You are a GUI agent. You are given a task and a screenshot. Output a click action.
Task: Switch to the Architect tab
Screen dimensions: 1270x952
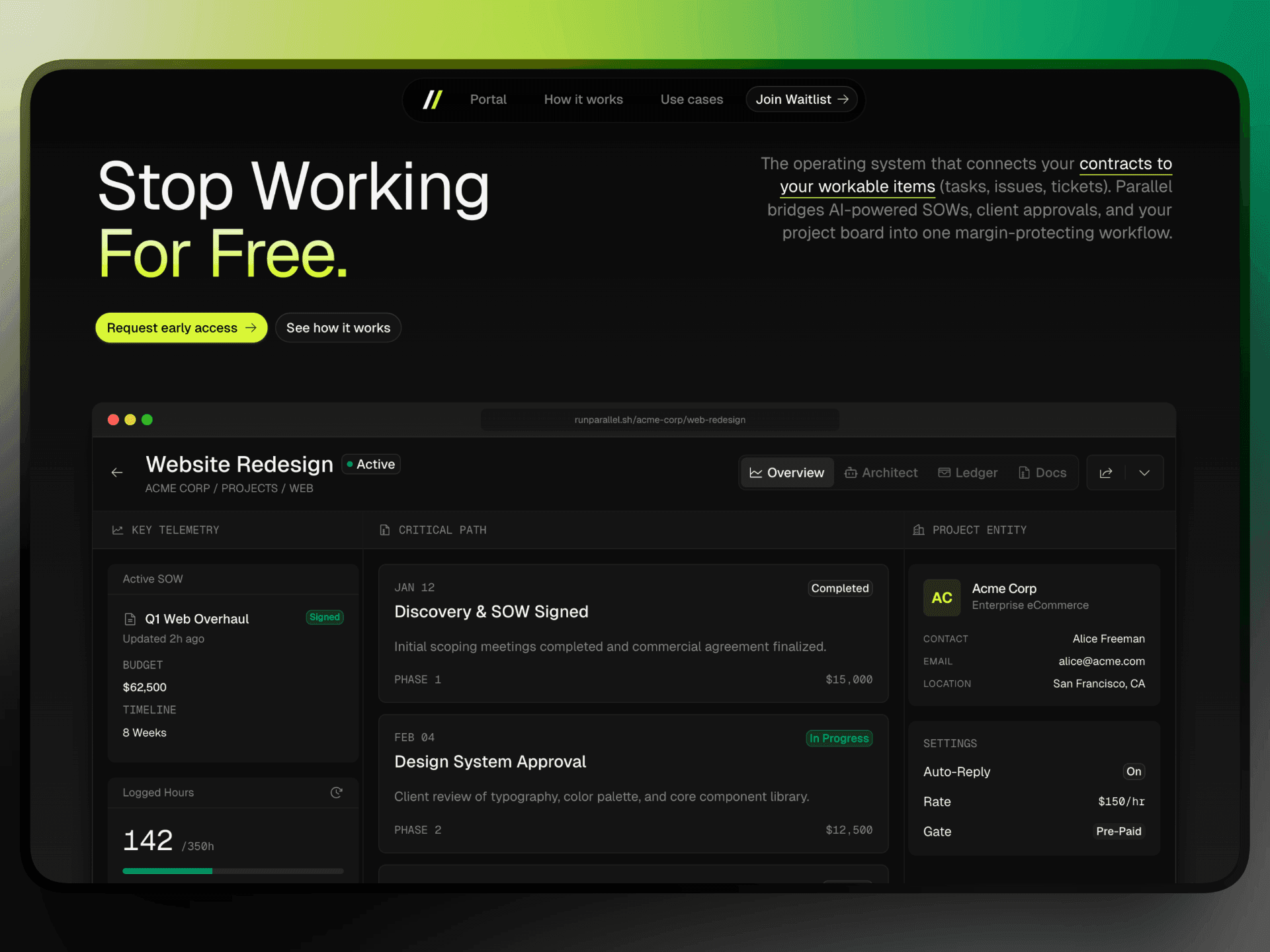point(881,473)
